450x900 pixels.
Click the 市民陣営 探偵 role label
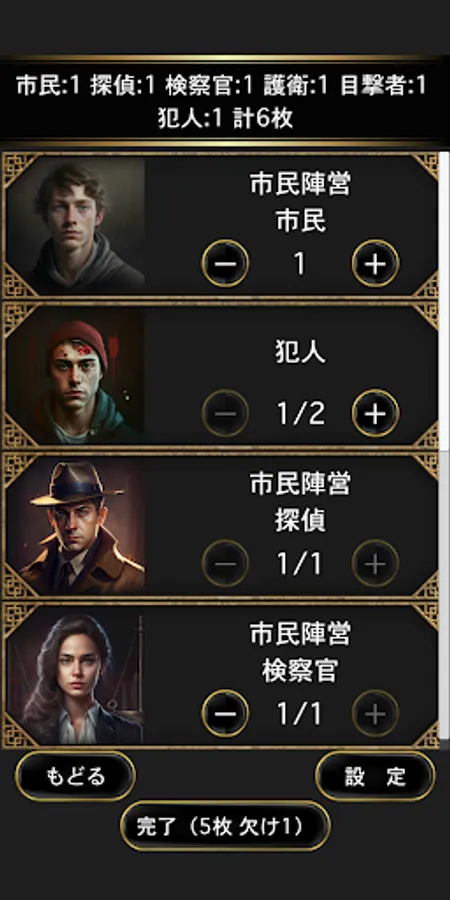tap(300, 503)
